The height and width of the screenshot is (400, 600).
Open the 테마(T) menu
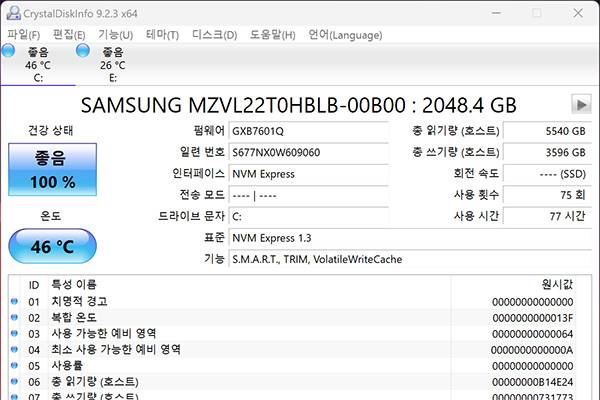pyautogui.click(x=162, y=35)
